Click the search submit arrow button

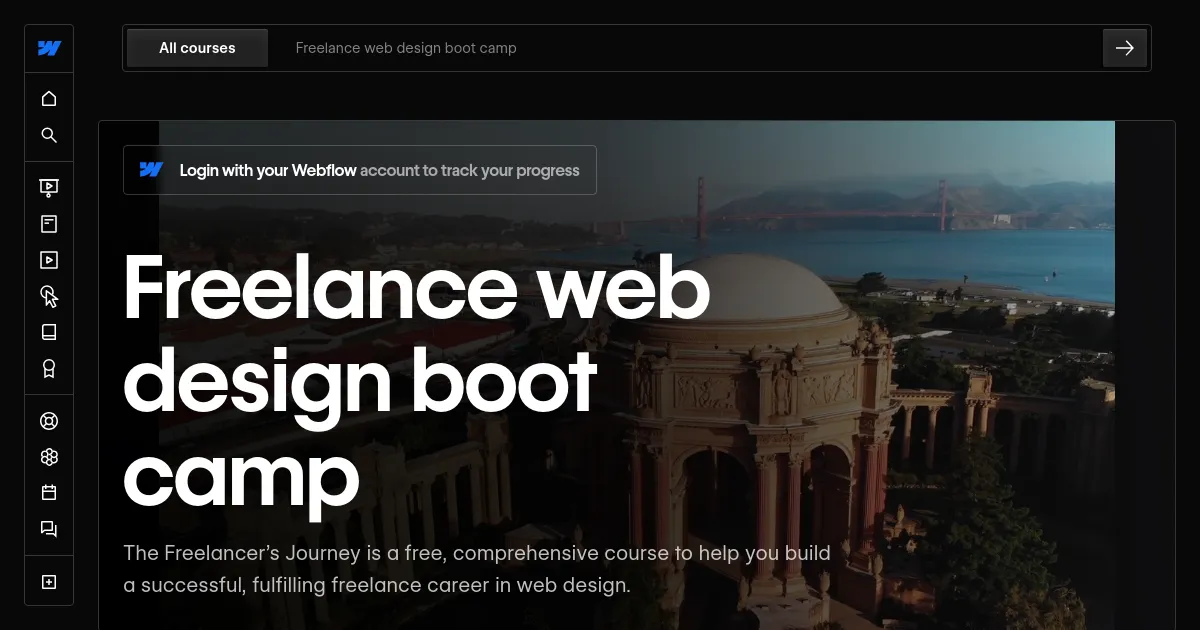(x=1125, y=47)
